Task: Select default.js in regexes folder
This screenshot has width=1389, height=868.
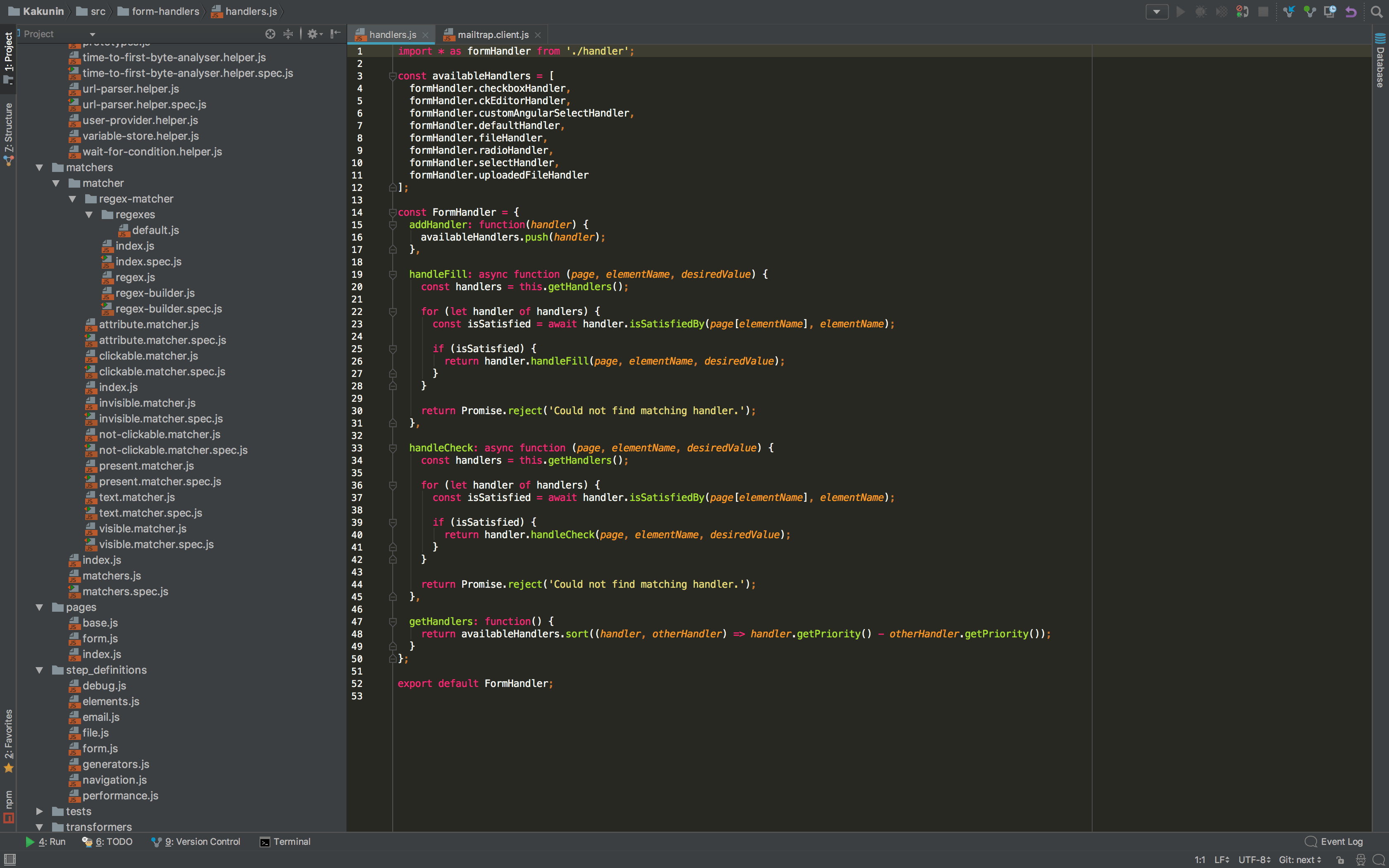Action: point(149,230)
